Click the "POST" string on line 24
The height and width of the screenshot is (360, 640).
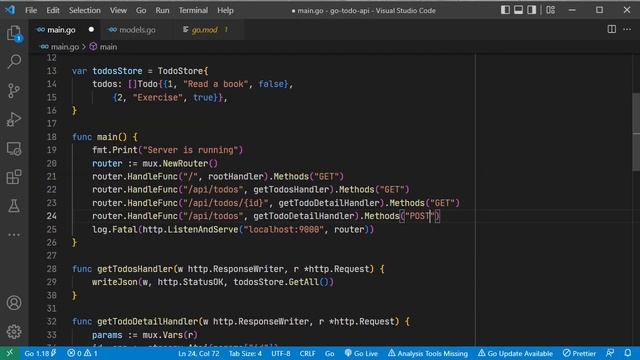click(x=420, y=216)
